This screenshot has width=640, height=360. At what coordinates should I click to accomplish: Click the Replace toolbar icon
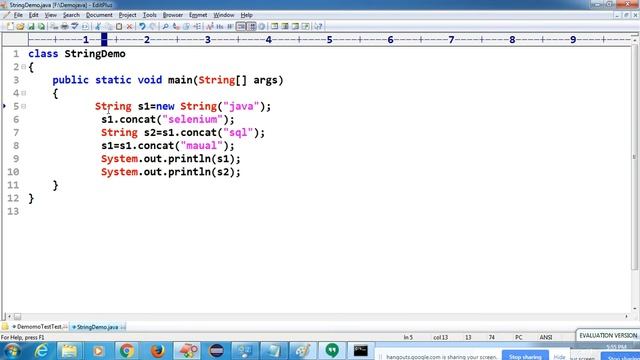(x=176, y=27)
